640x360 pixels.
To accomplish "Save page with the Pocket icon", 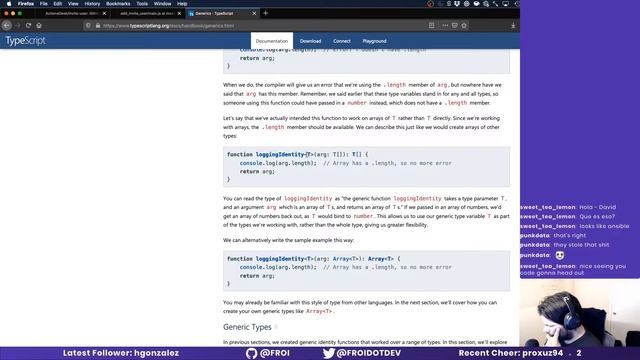I will click(x=454, y=25).
